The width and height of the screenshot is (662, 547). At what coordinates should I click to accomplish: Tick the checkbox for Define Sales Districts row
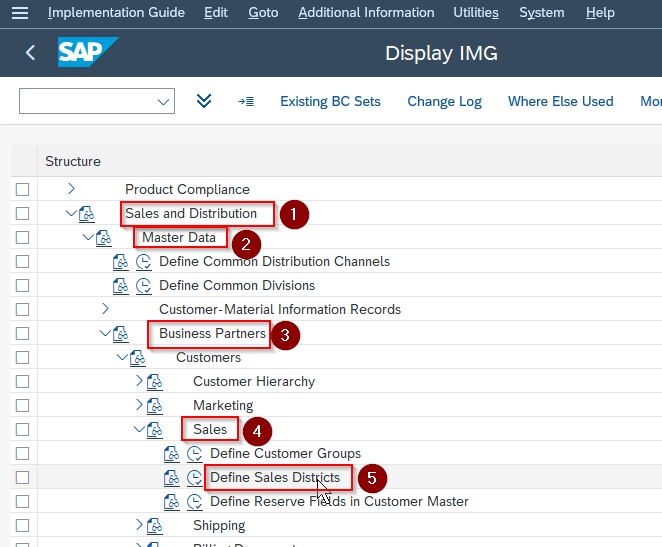[22, 478]
